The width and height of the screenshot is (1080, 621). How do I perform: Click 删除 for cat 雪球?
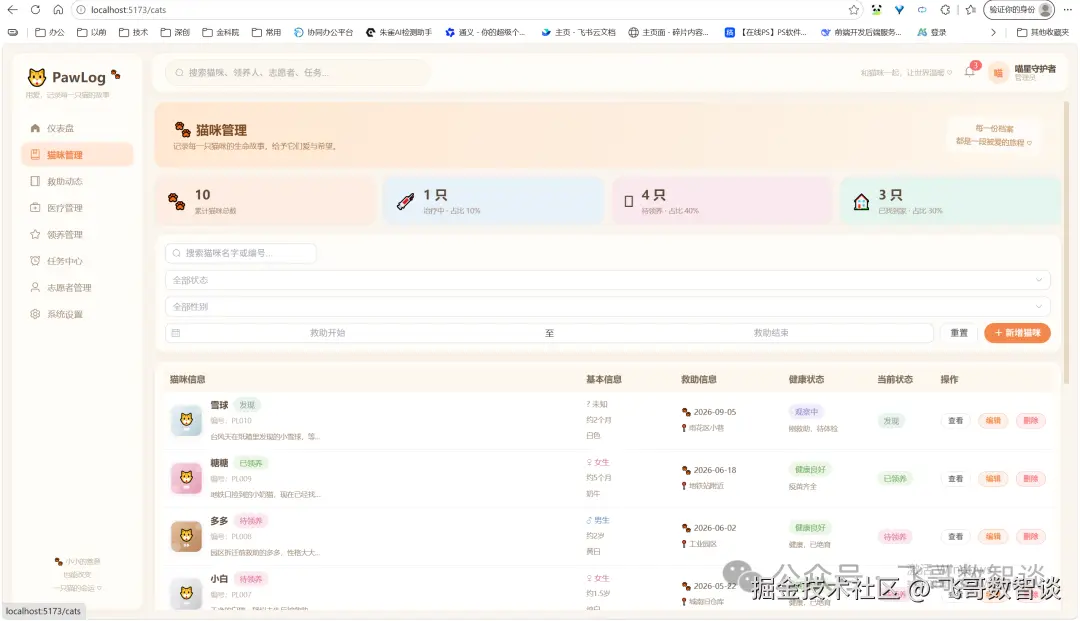(1030, 421)
